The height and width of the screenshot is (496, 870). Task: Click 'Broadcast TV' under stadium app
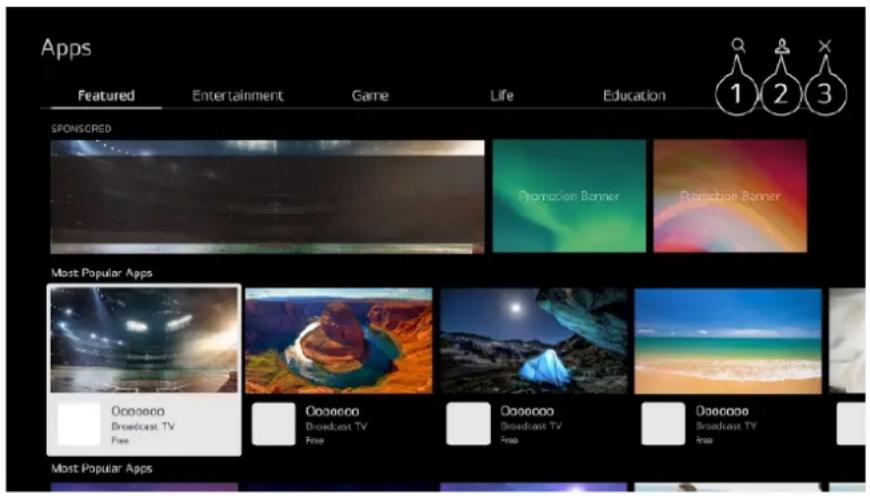143,427
